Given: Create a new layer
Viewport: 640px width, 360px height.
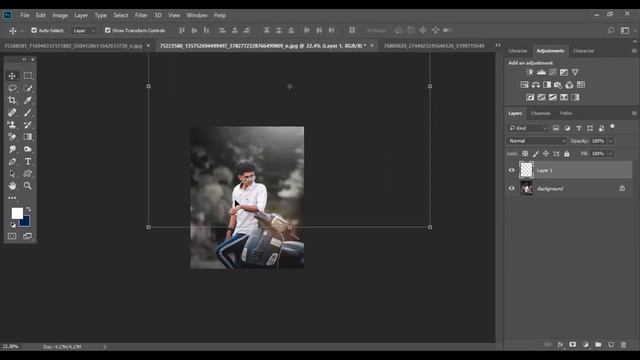Looking at the screenshot, I should (x=611, y=345).
